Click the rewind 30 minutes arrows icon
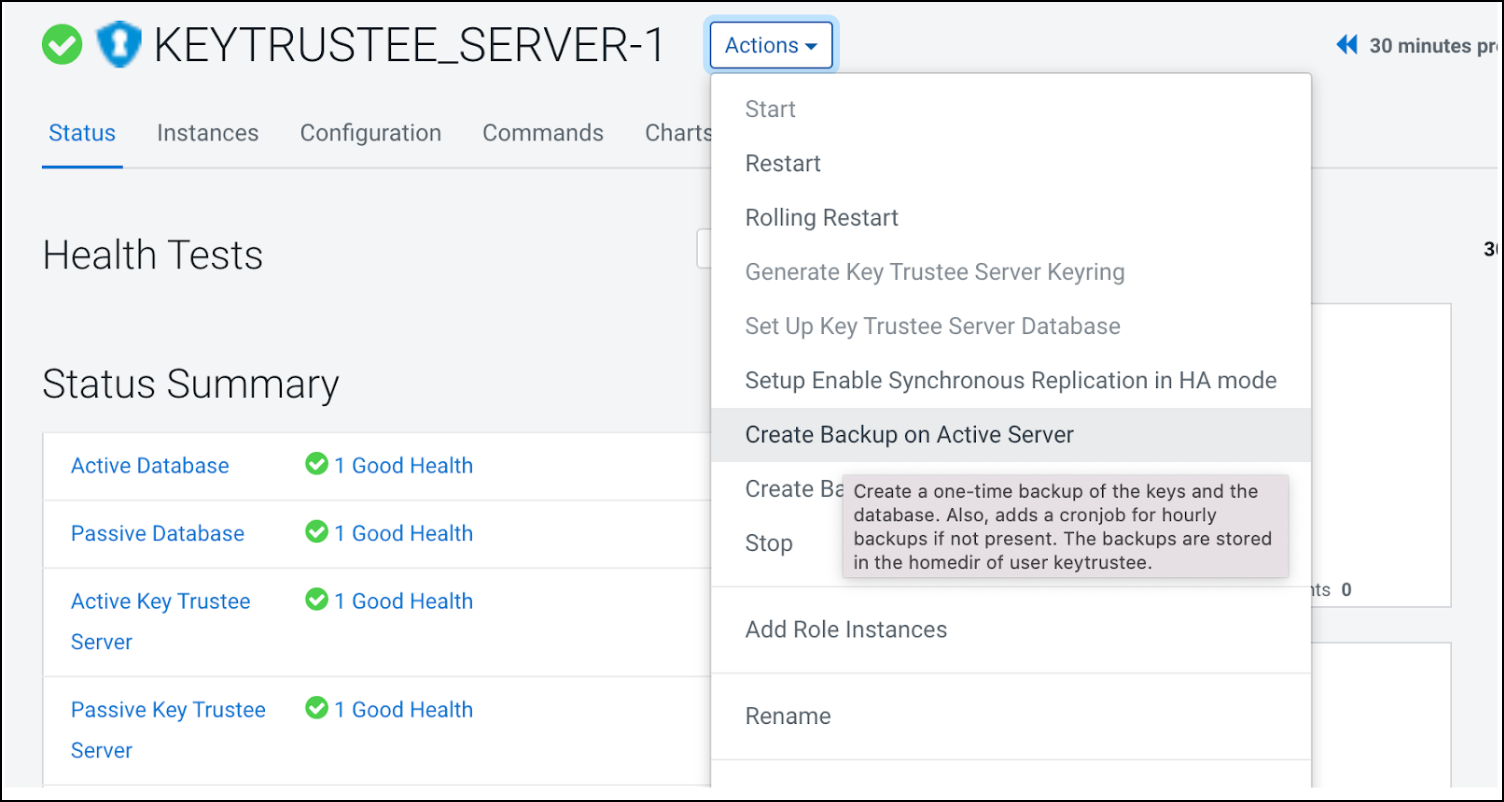 point(1347,46)
